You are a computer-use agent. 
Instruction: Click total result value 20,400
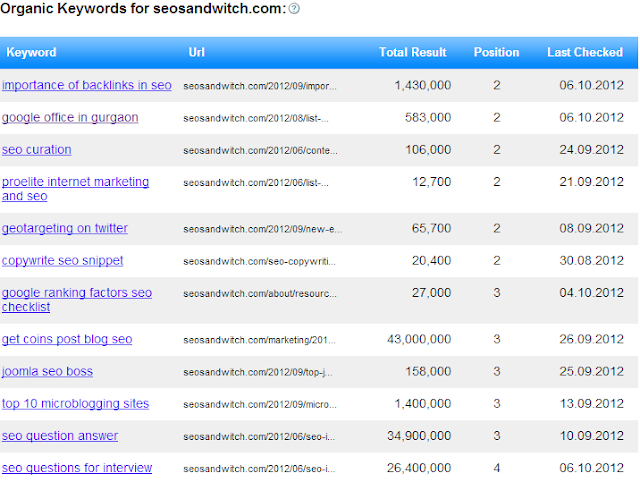[431, 260]
